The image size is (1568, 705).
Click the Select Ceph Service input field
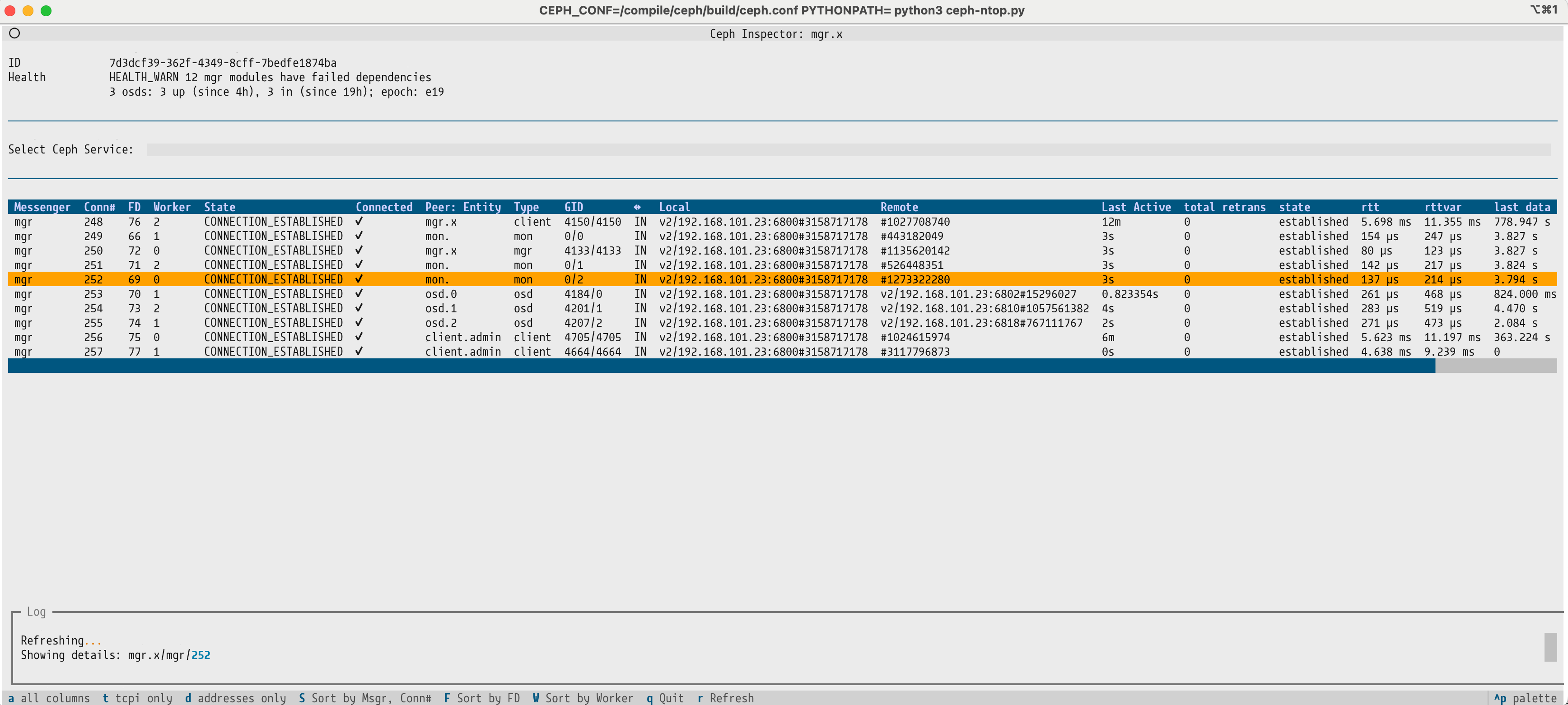click(849, 150)
